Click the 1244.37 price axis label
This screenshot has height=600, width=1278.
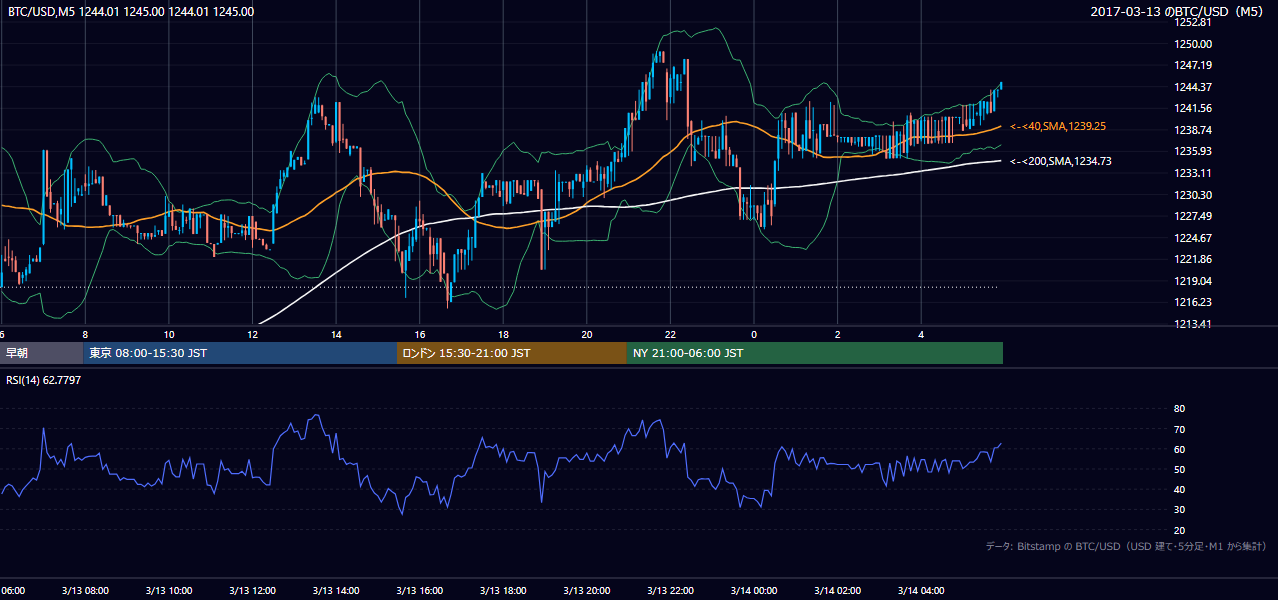tap(1193, 87)
